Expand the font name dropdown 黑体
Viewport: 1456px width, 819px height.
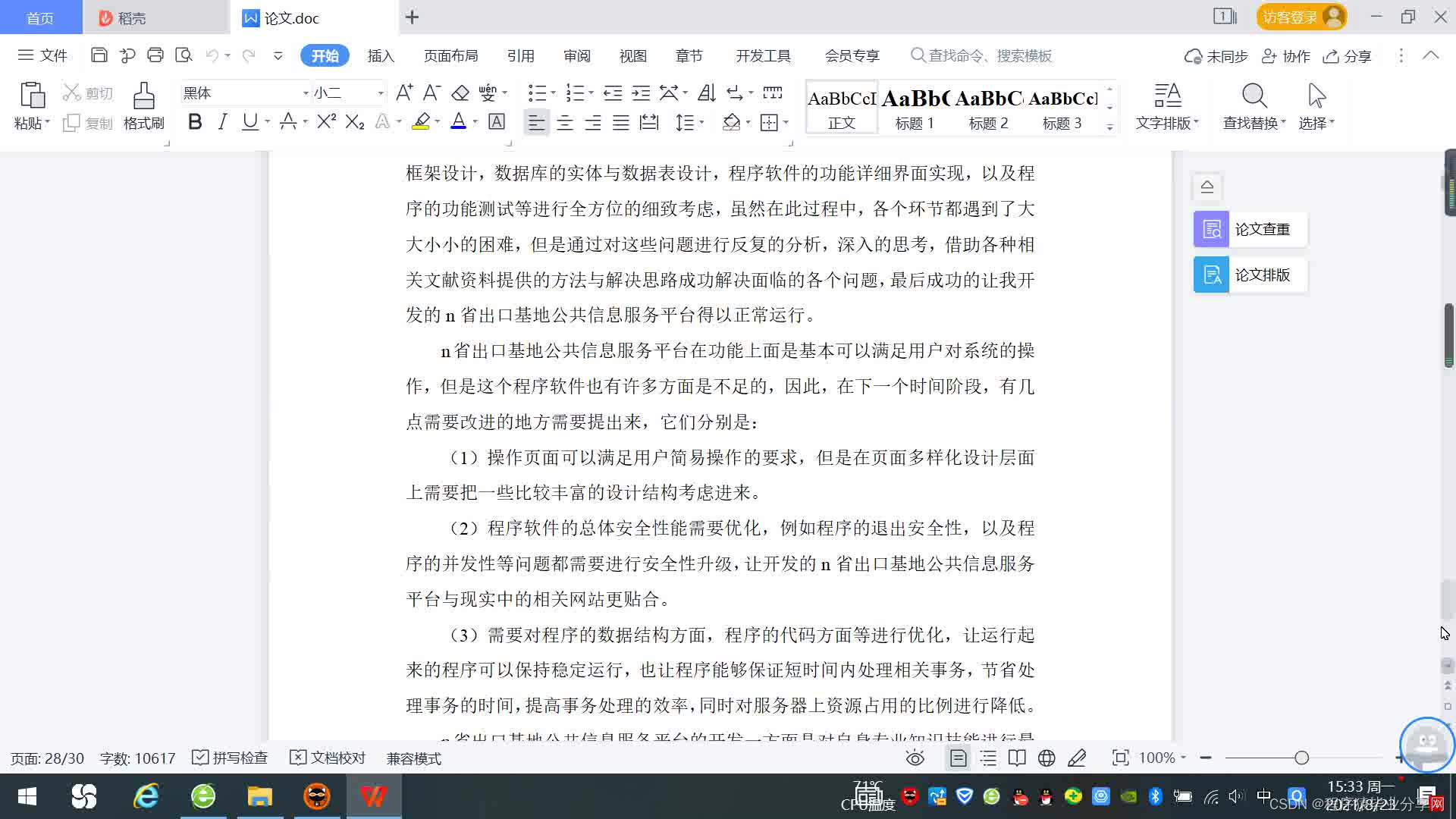pos(306,93)
